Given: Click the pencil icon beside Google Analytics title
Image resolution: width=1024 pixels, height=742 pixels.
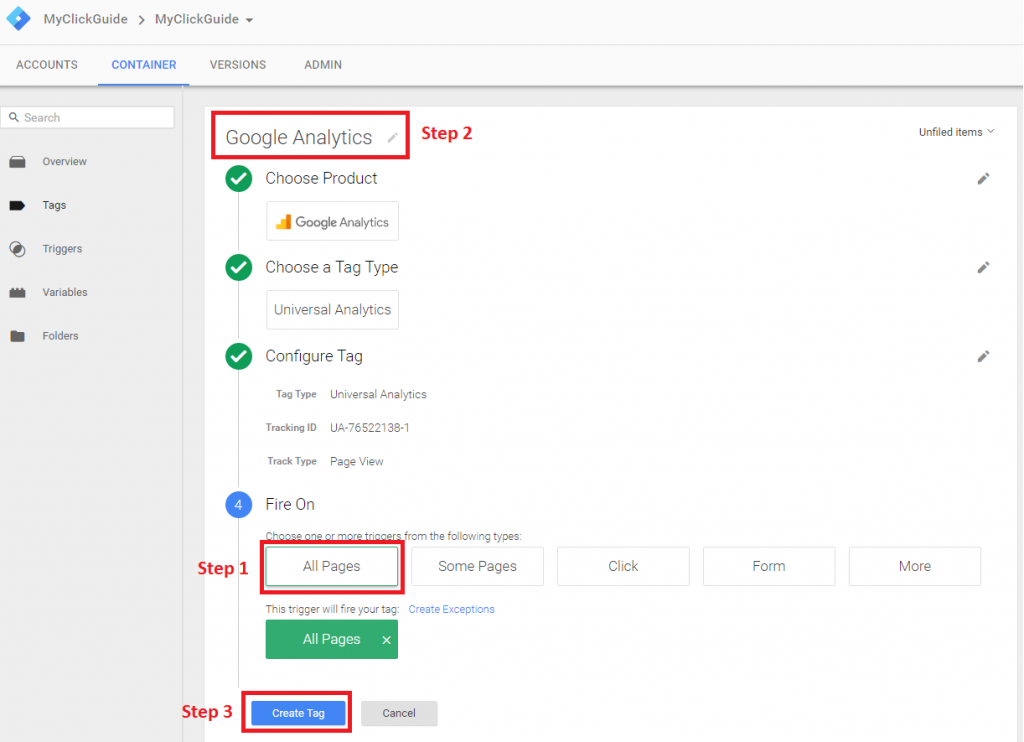Looking at the screenshot, I should coord(393,138).
